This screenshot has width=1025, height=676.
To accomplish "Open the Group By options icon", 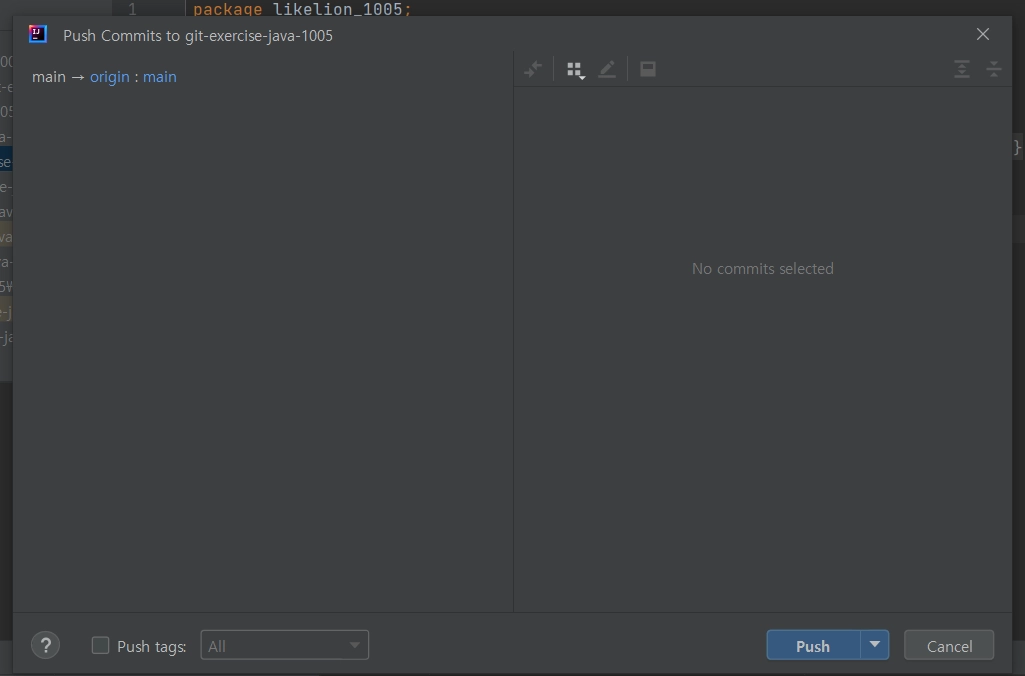I will (x=575, y=70).
